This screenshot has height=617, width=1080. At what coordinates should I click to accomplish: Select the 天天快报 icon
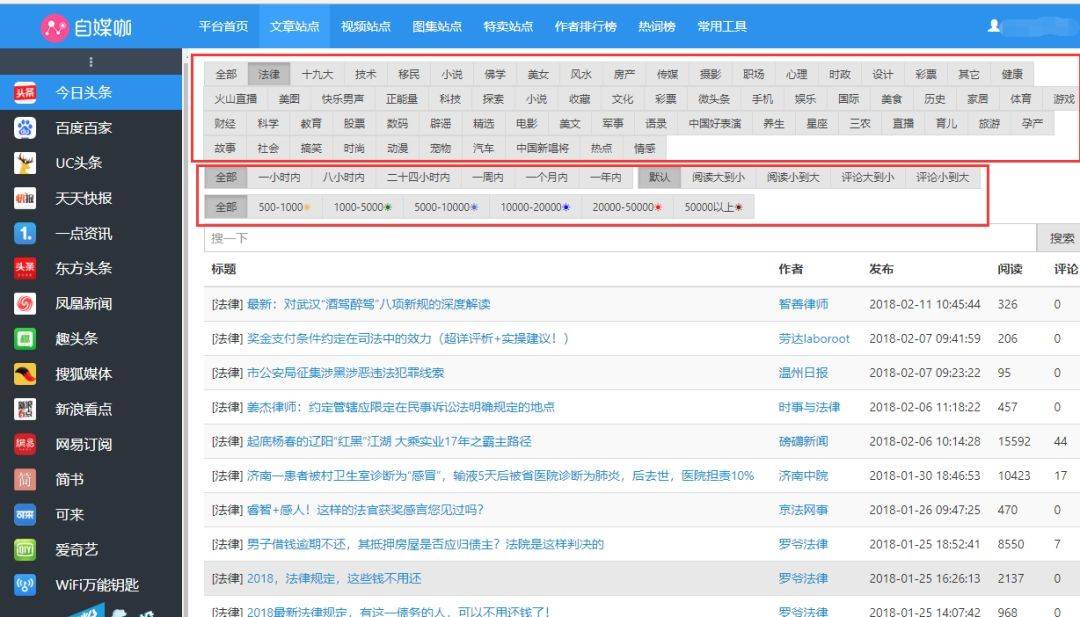[x=25, y=198]
